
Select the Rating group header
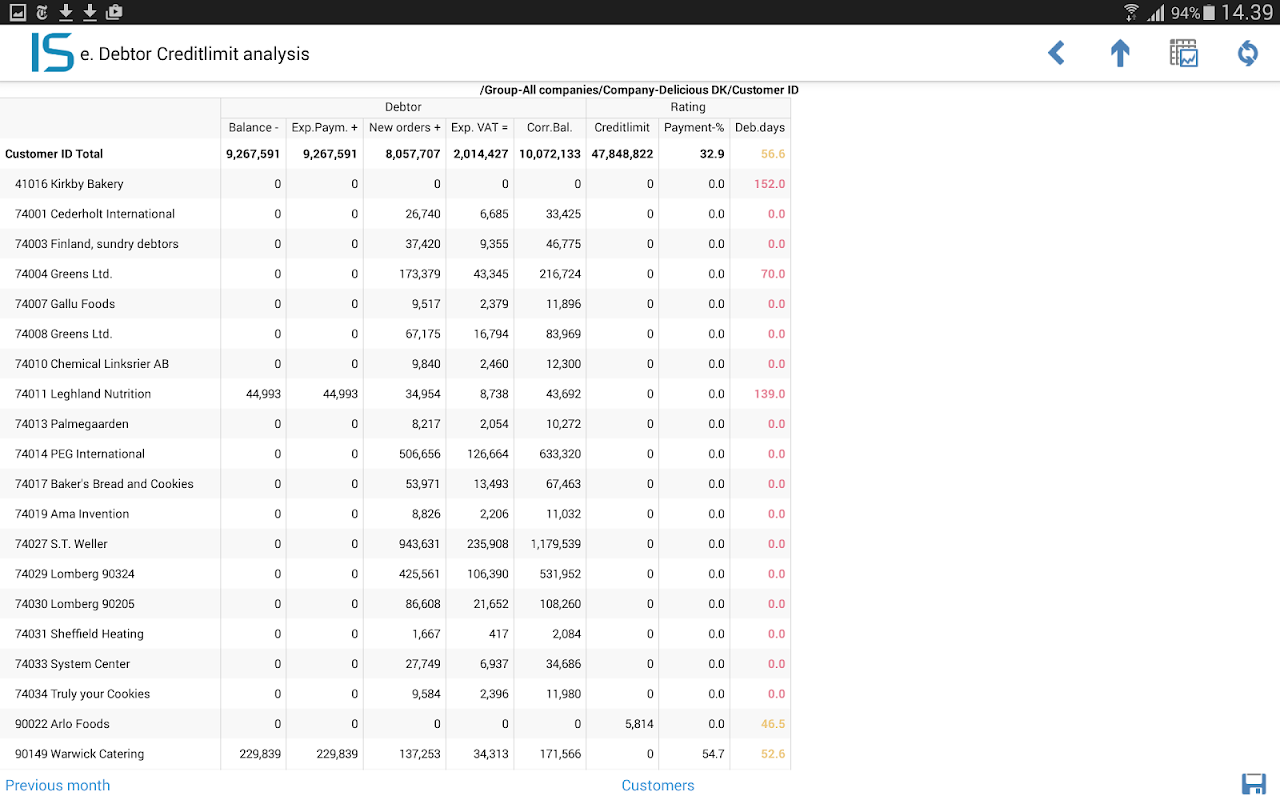coord(688,107)
